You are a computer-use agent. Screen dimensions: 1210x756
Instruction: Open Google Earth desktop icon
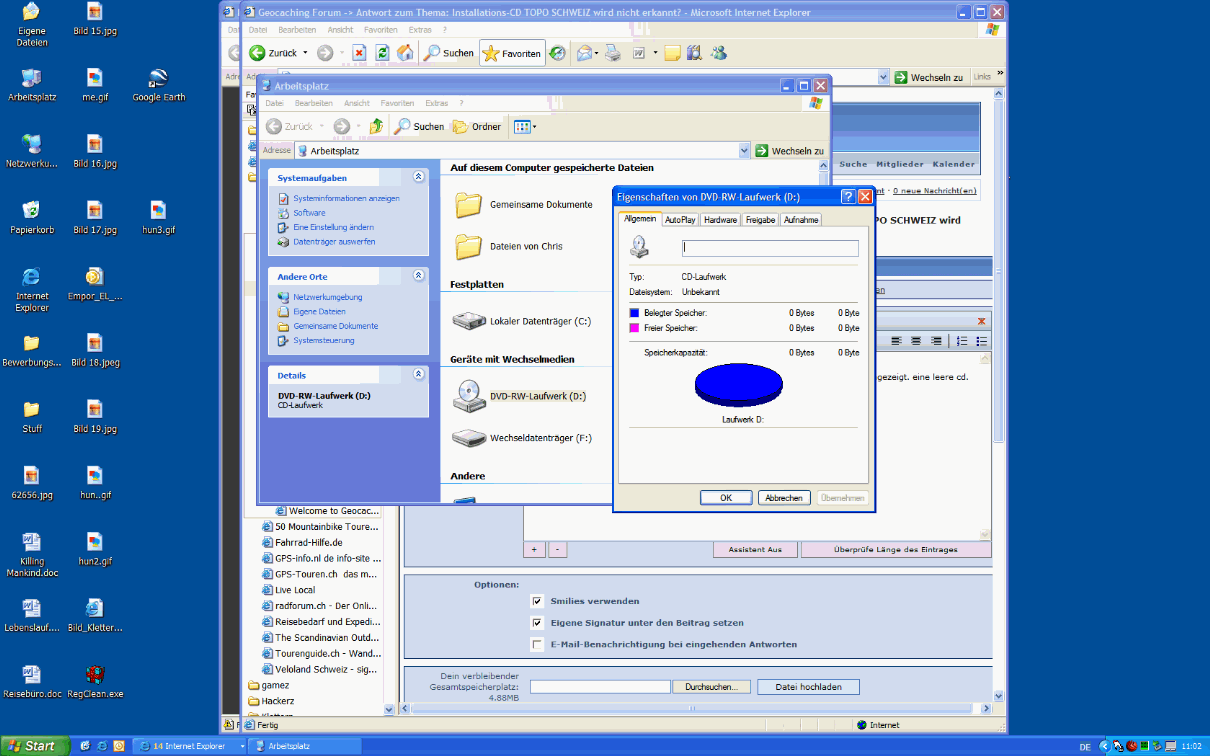158,78
